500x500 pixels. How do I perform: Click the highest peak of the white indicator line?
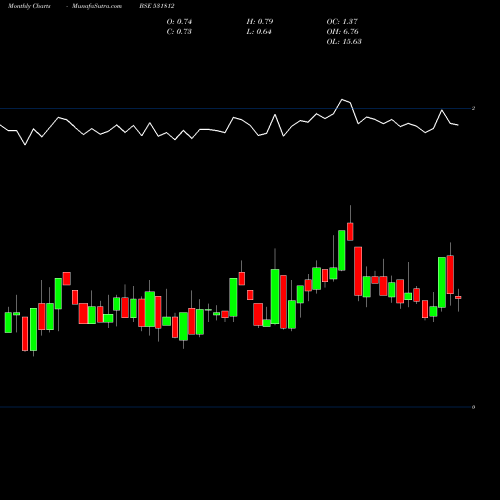tap(342, 99)
